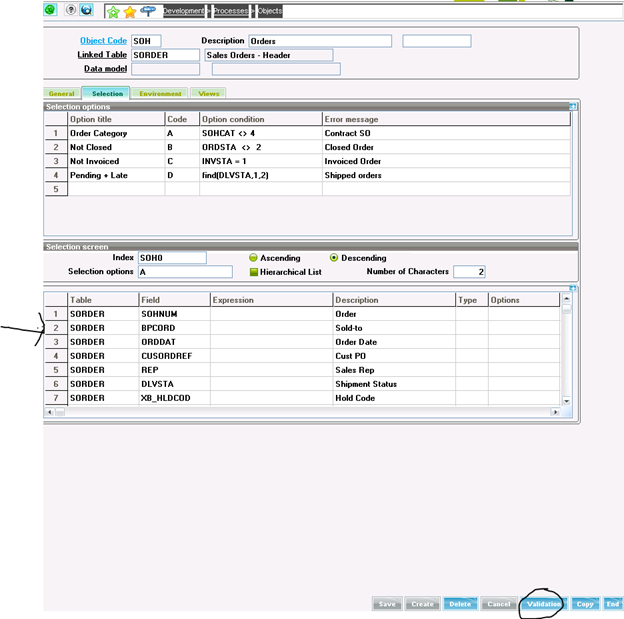Screen dimensions: 624x619
Task: Click the blue signpost icon
Action: click(148, 11)
